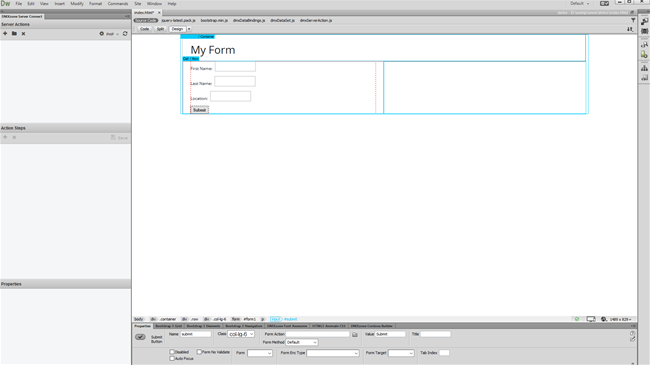650x365 pixels.
Task: Open the Form Enc Type dropdown
Action: tap(333, 353)
